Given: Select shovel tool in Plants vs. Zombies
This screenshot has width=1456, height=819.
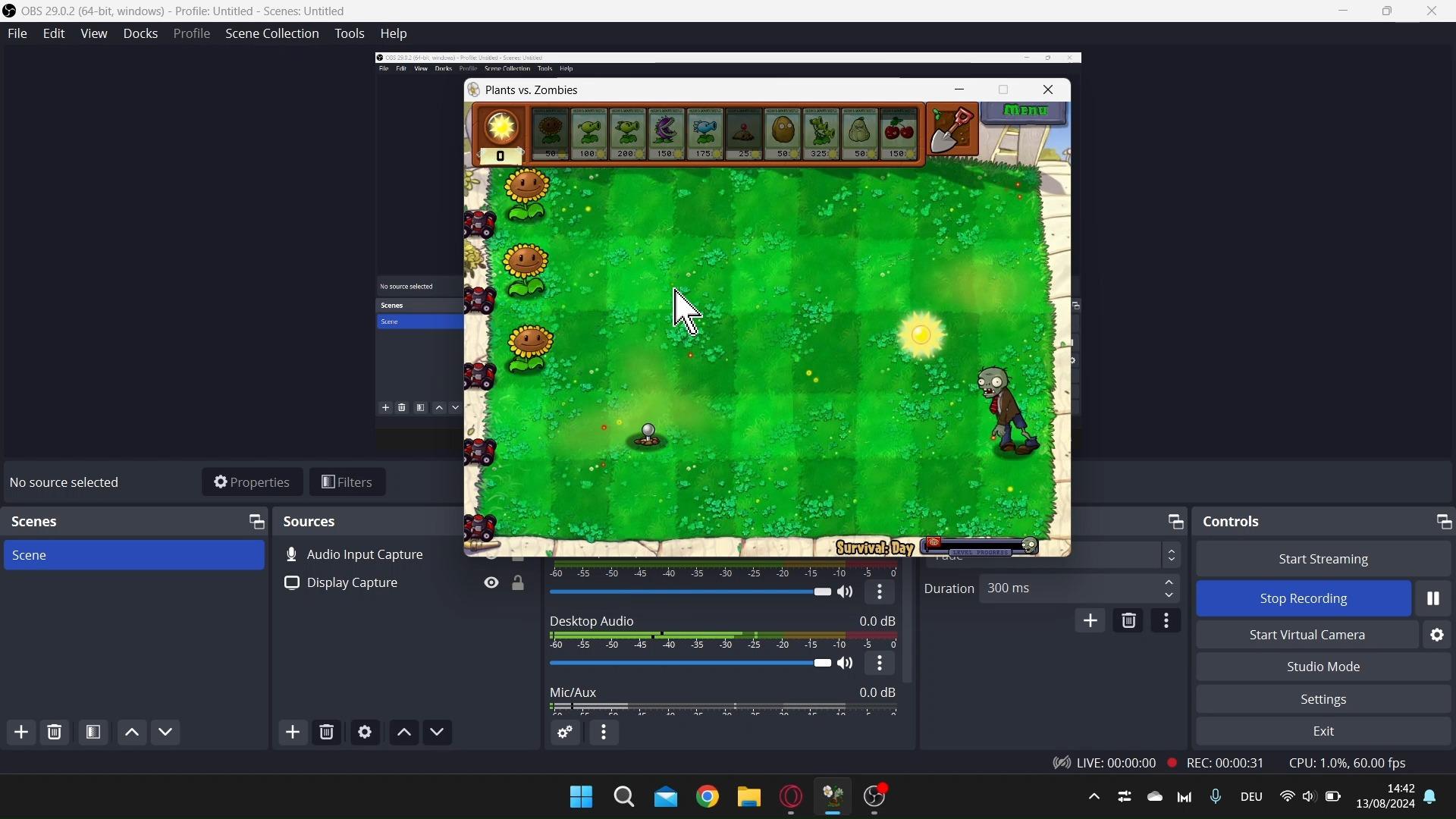Looking at the screenshot, I should tap(952, 131).
